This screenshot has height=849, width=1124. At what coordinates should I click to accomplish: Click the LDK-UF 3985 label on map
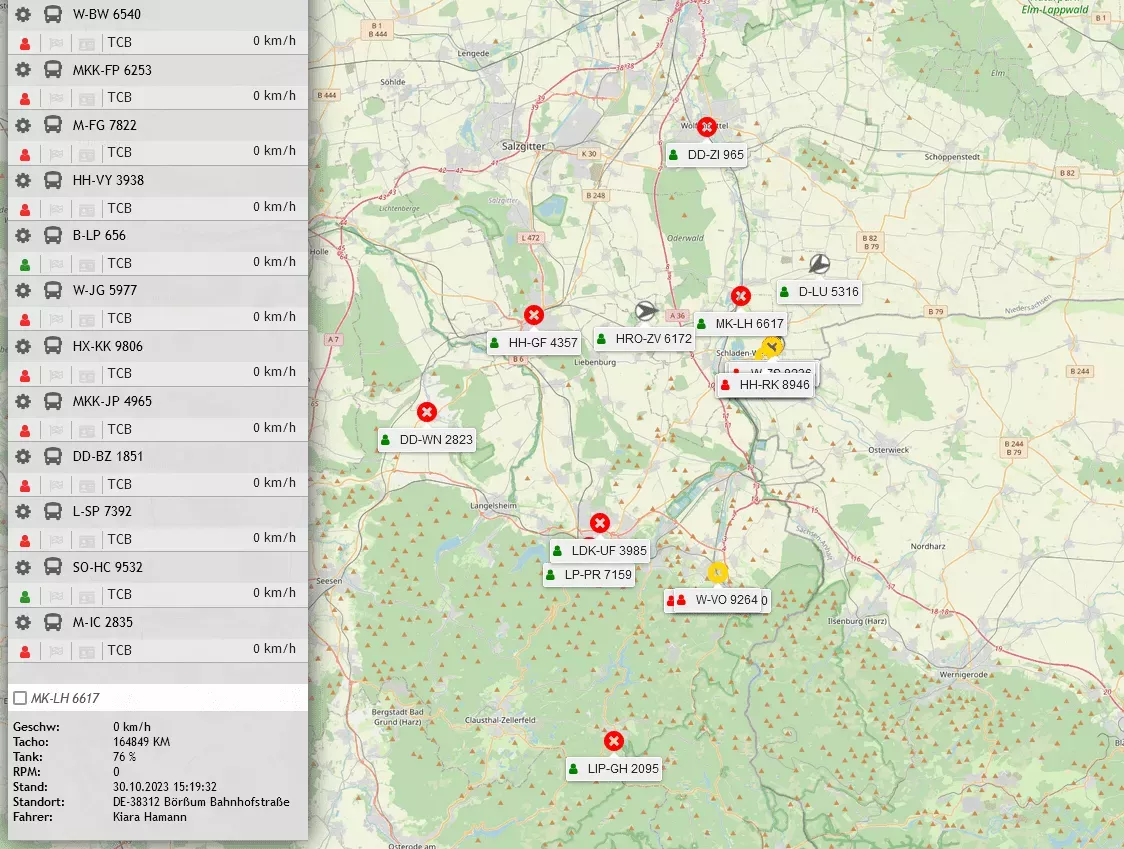coord(609,551)
